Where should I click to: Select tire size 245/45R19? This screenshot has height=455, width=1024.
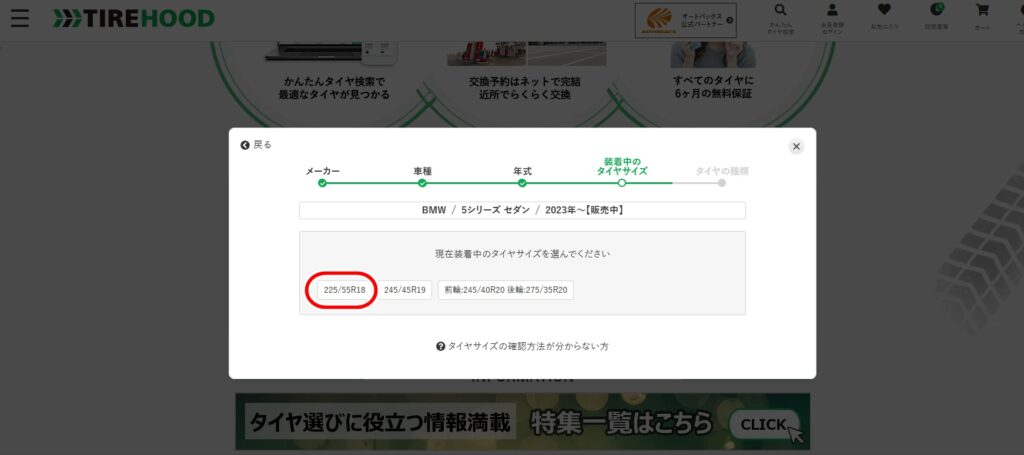[405, 290]
